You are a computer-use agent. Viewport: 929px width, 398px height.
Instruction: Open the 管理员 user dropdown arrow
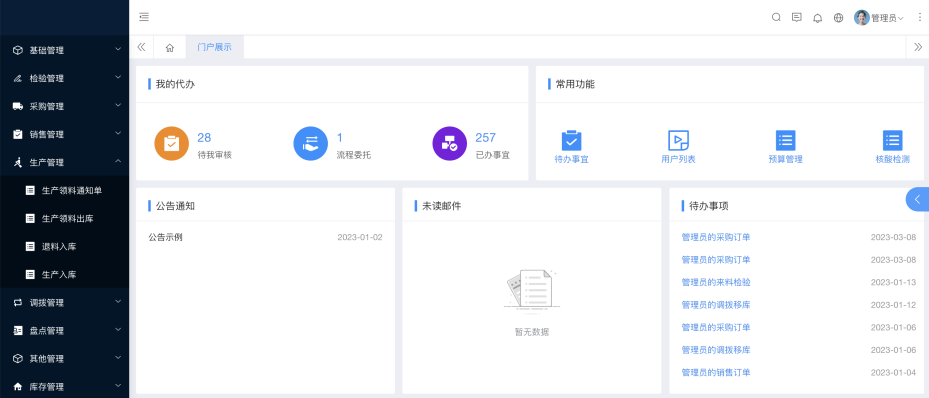[x=901, y=18]
